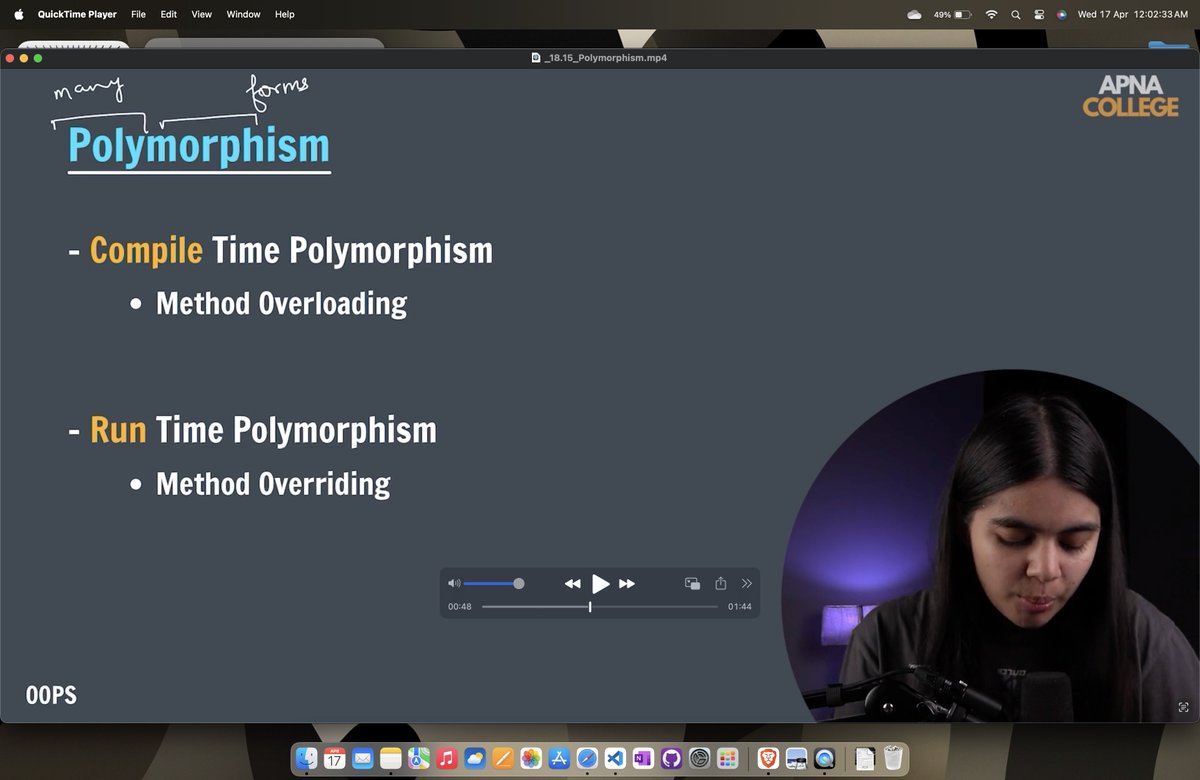1200x780 pixels.
Task: Fast forward the video playback
Action: (x=627, y=583)
